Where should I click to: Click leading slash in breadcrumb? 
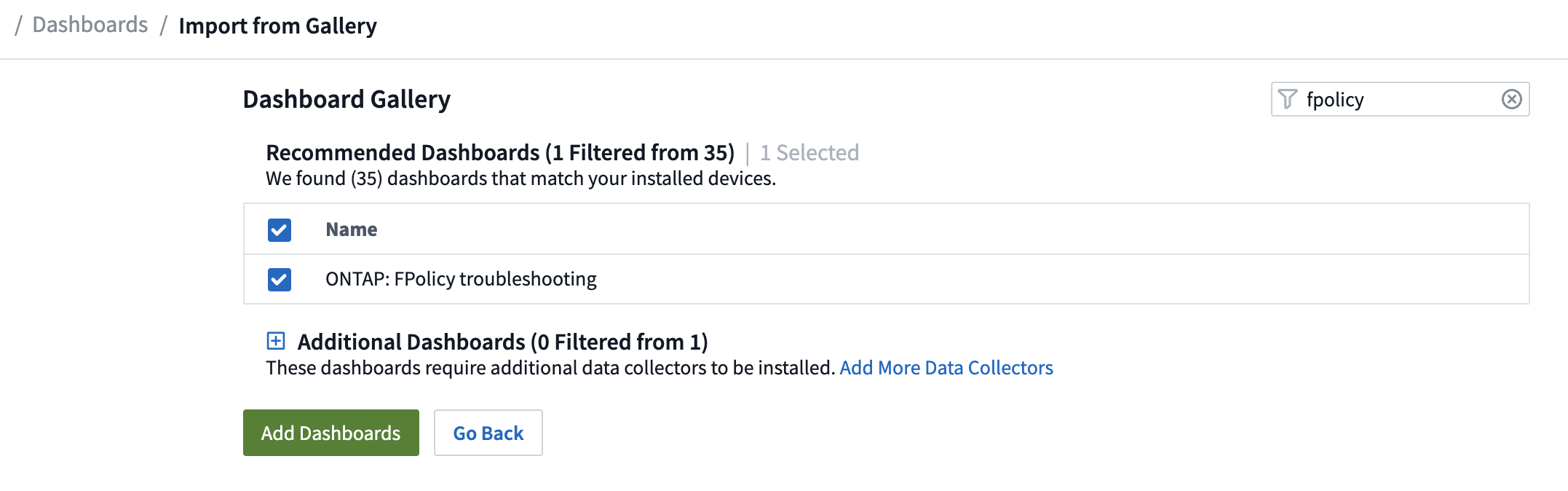(x=18, y=25)
